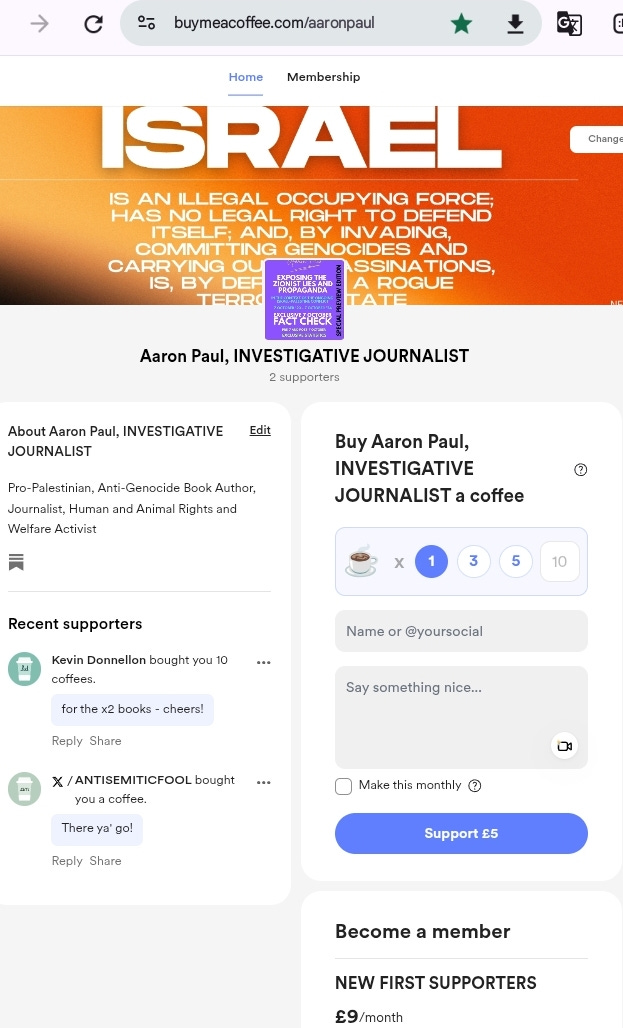Select 3 coffees
The height and width of the screenshot is (1028, 623).
point(473,561)
